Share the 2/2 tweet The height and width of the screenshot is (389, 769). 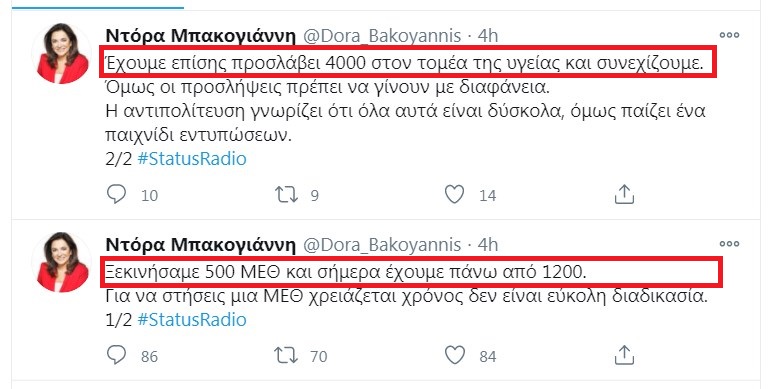click(624, 194)
